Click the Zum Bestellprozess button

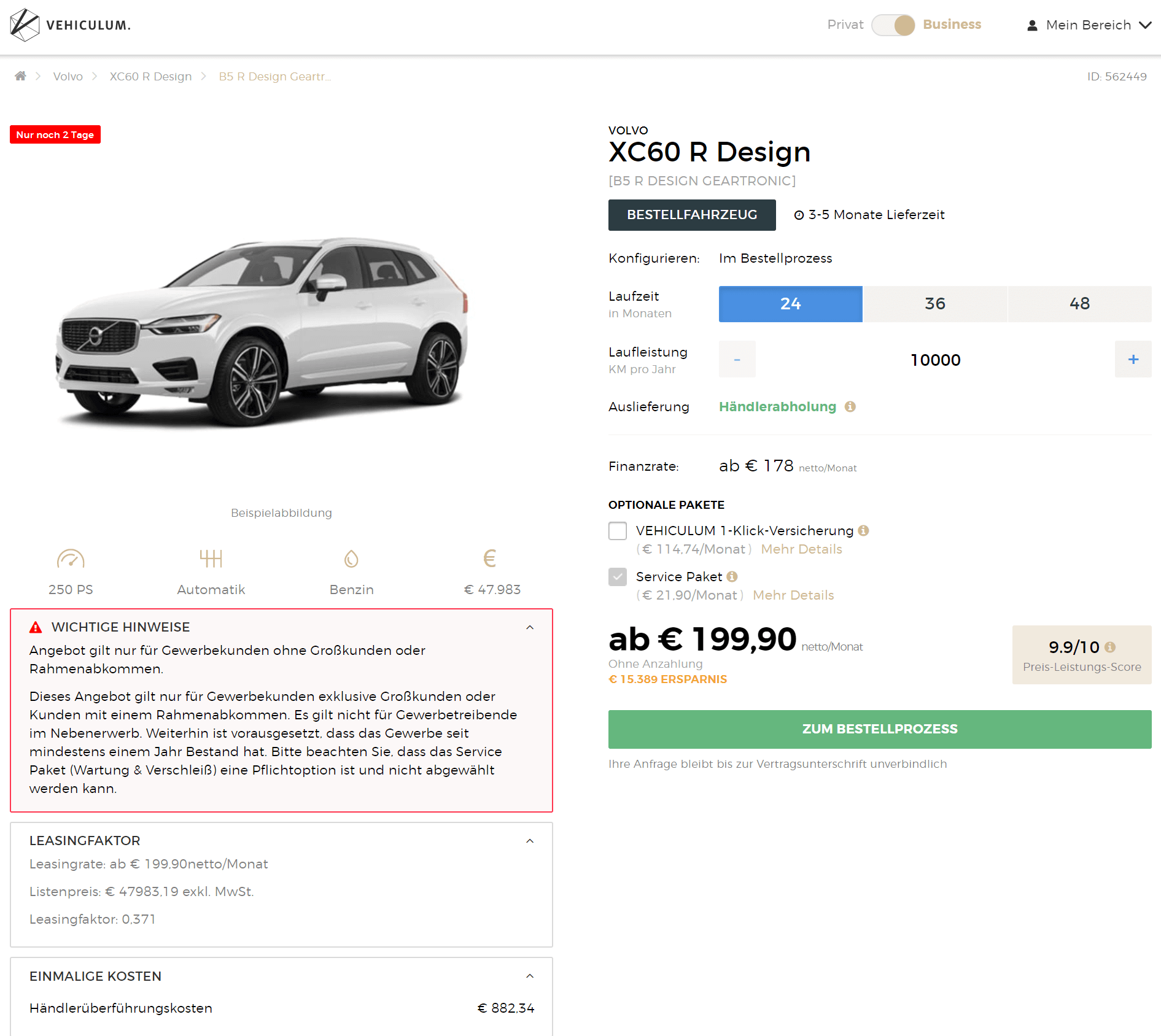tap(880, 729)
